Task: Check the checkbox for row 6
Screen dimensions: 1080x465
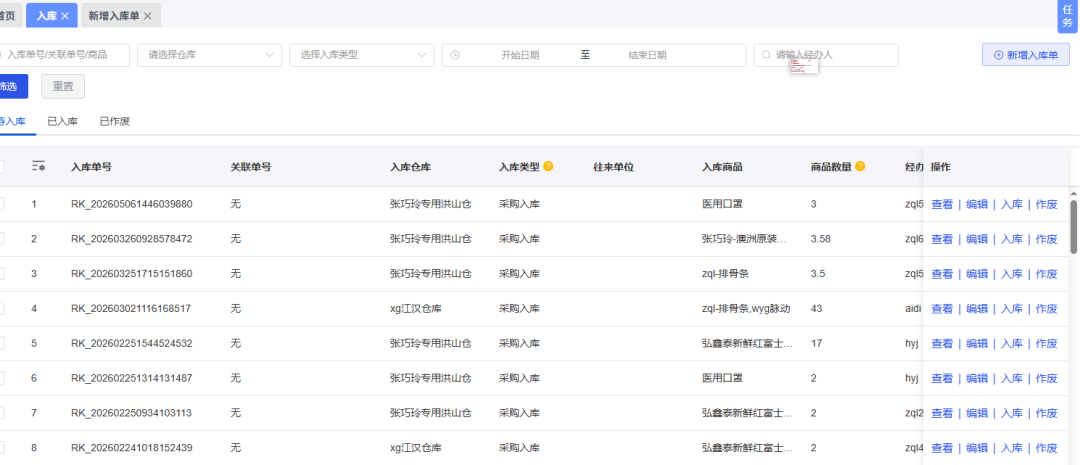Action: pos(1,378)
